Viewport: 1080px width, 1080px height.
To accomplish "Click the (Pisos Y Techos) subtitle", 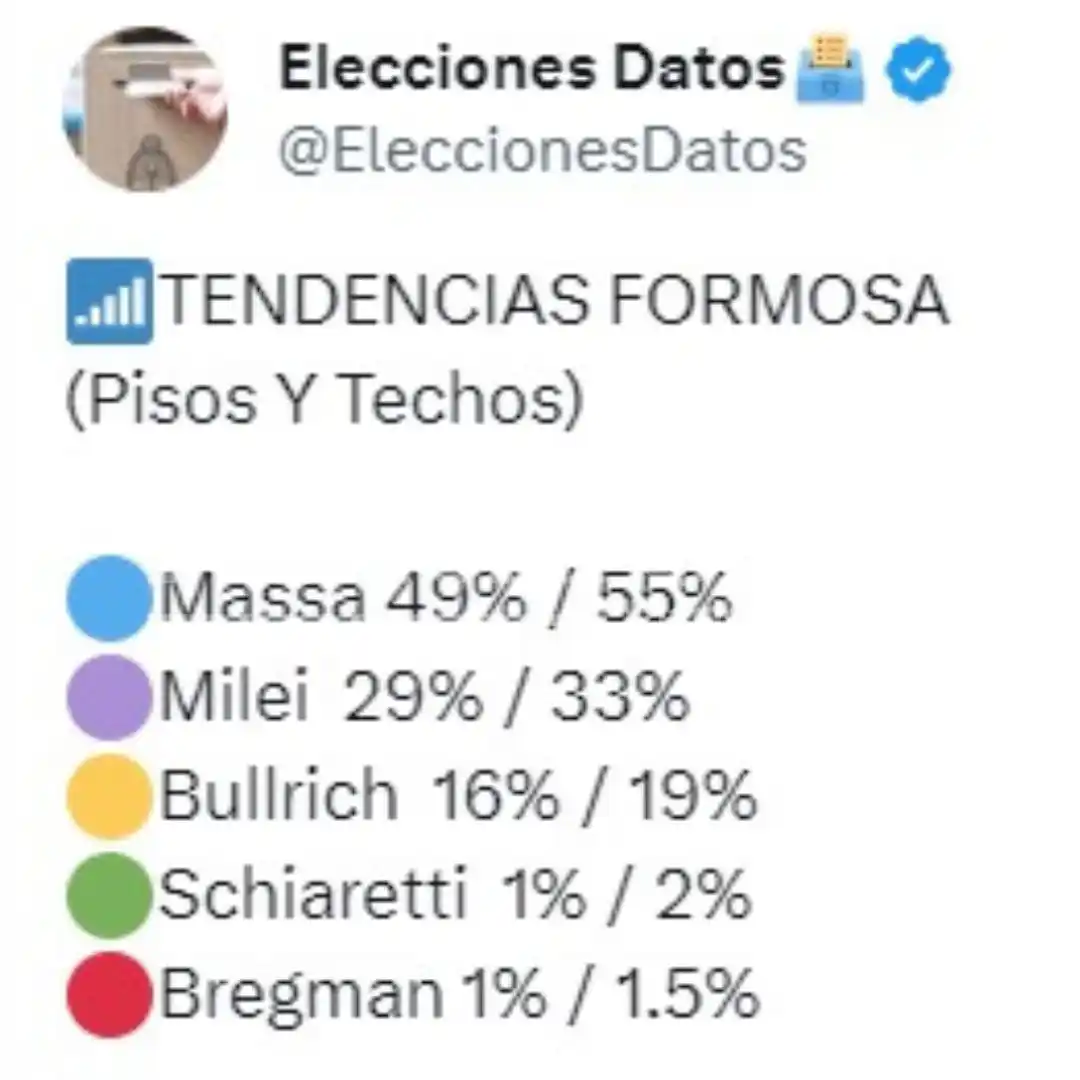I will [324, 400].
